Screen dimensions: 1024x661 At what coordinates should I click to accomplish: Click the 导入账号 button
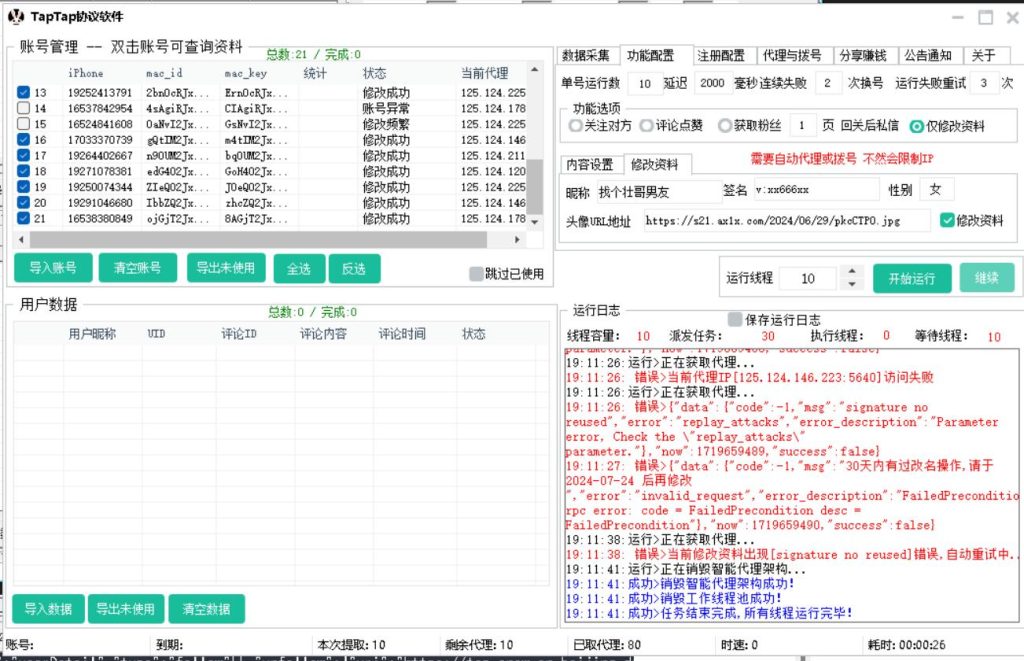point(52,268)
